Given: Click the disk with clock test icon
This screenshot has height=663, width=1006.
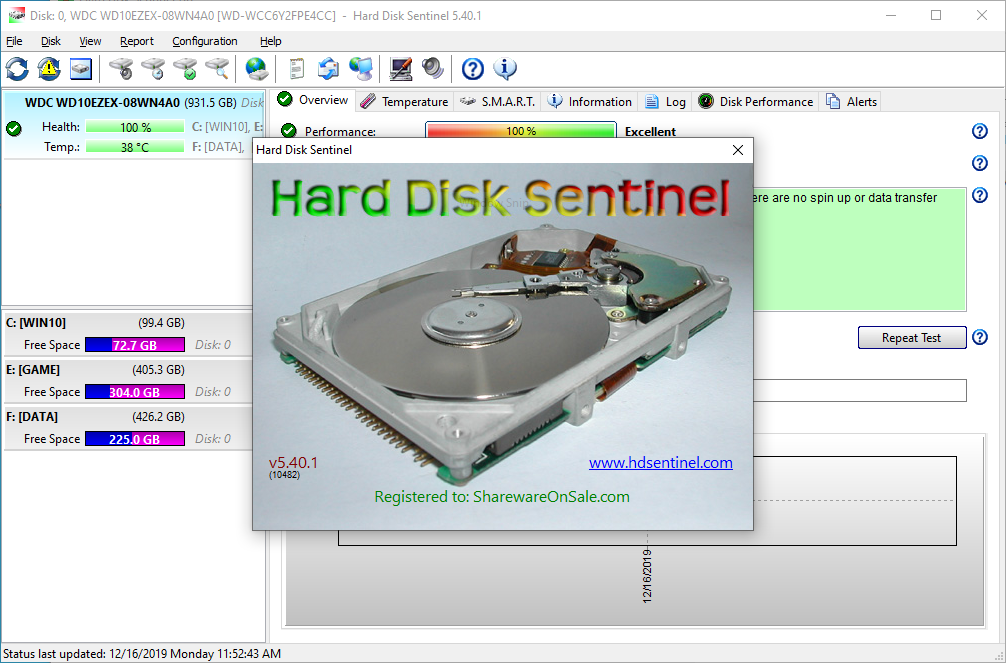Looking at the screenshot, I should [x=153, y=69].
